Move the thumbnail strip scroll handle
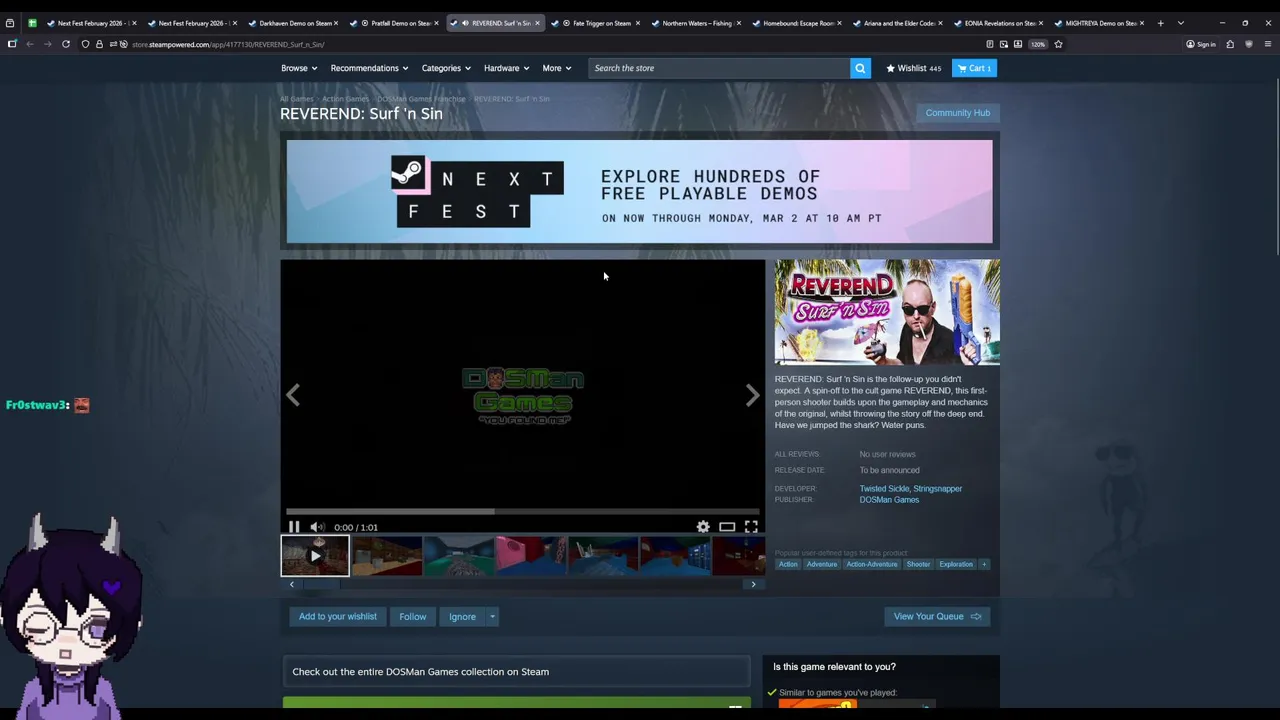Viewport: 1280px width, 720px height. (x=320, y=585)
